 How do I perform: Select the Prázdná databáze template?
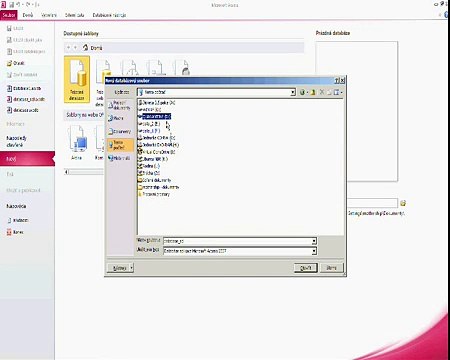click(77, 79)
